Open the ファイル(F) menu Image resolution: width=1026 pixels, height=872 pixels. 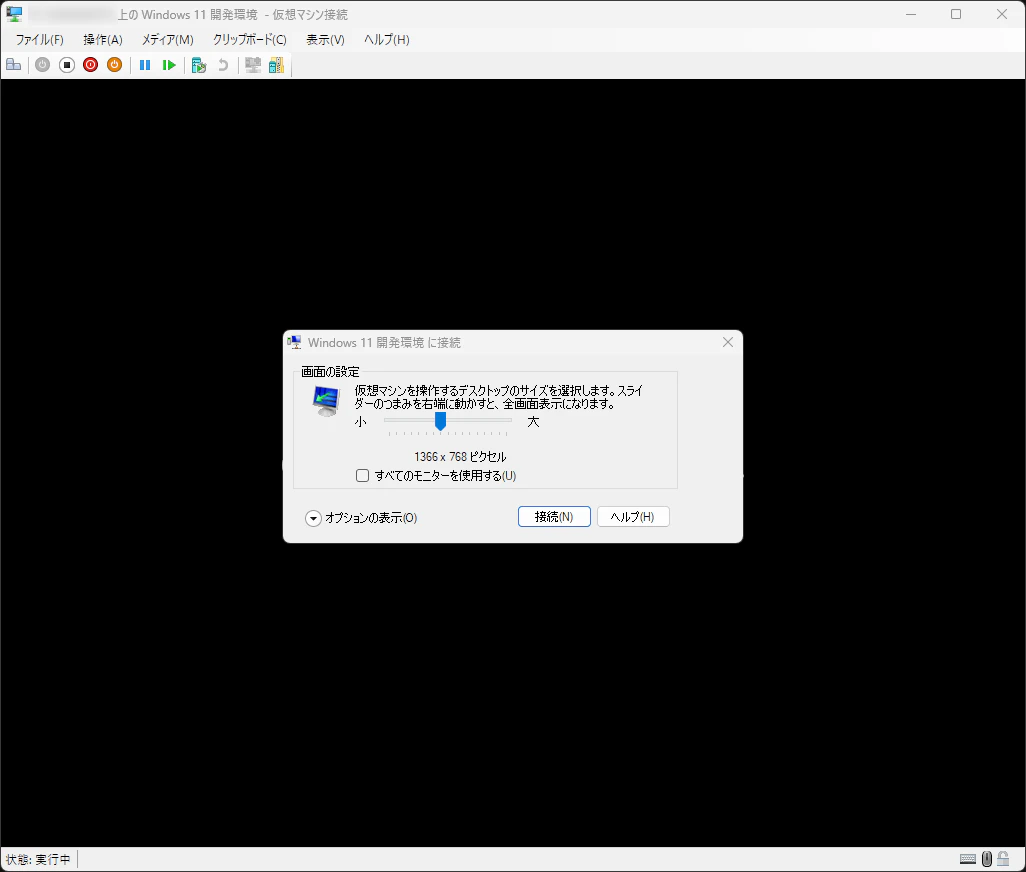pyautogui.click(x=39, y=40)
